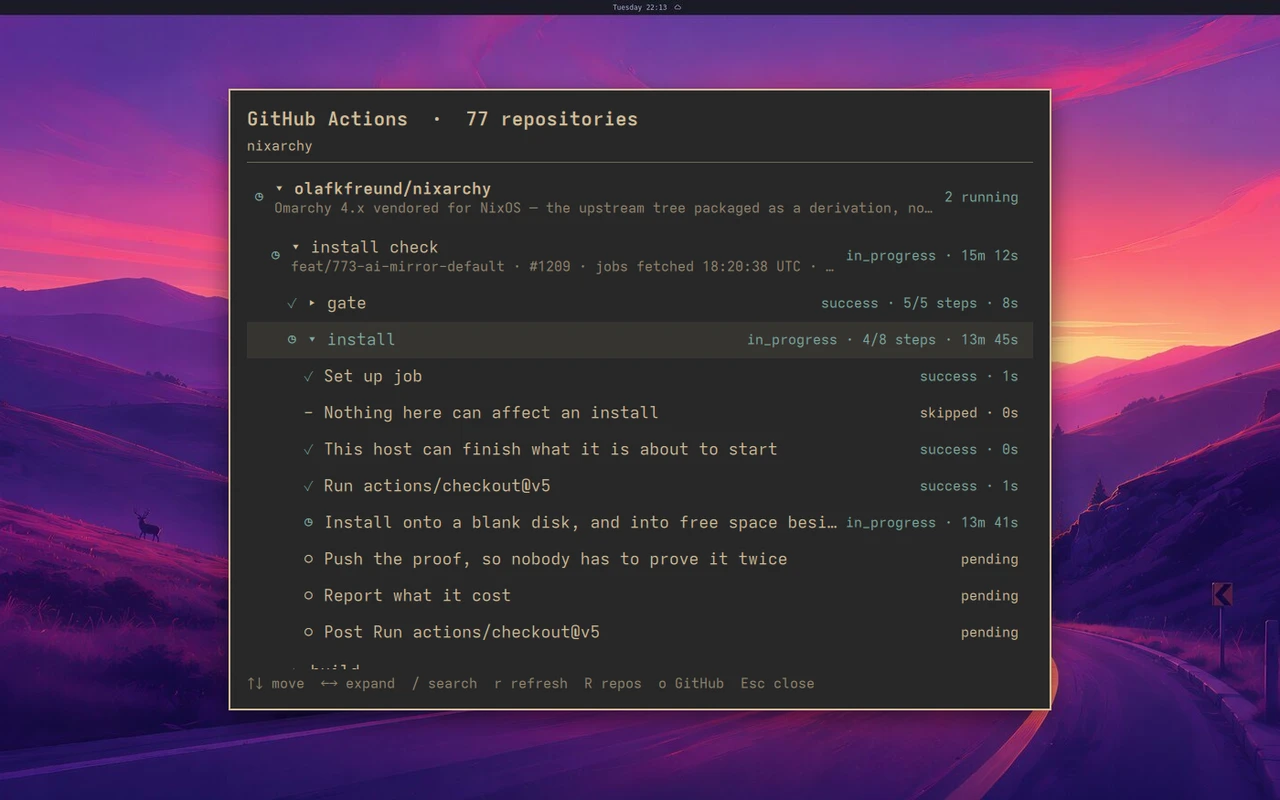This screenshot has height=800, width=1280.
Task: Click the running clock icon for install check
Action: click(276, 256)
